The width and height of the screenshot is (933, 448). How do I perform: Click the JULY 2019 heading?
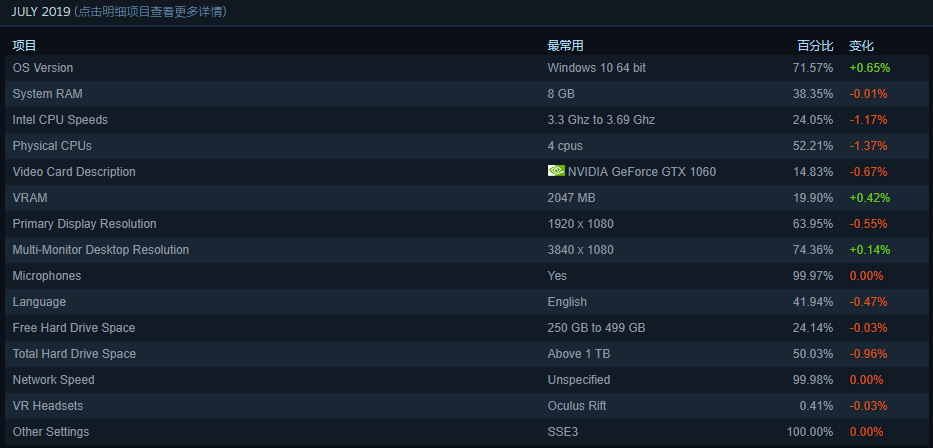tap(40, 11)
